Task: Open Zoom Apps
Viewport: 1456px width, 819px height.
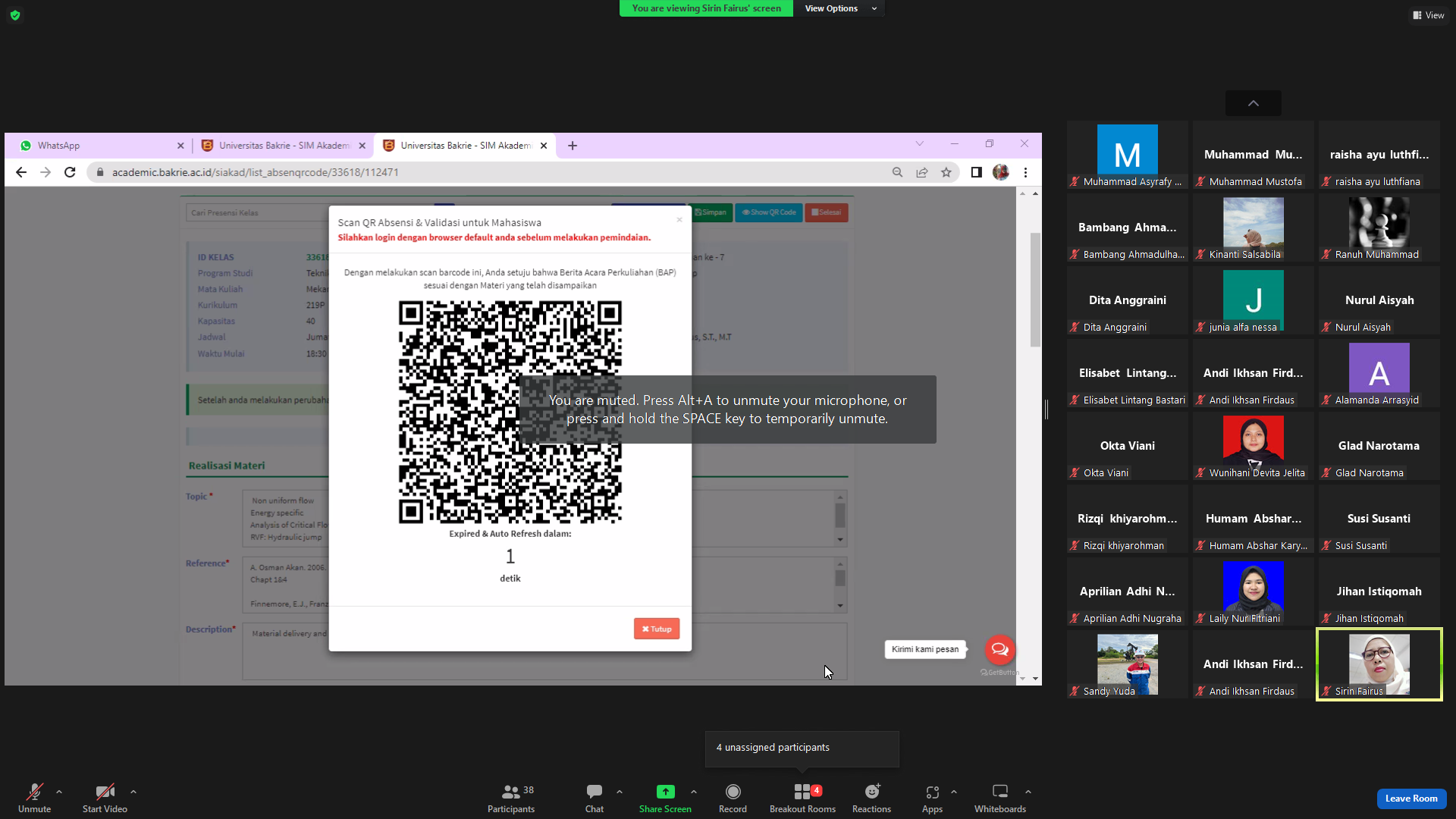Action: coord(932,798)
